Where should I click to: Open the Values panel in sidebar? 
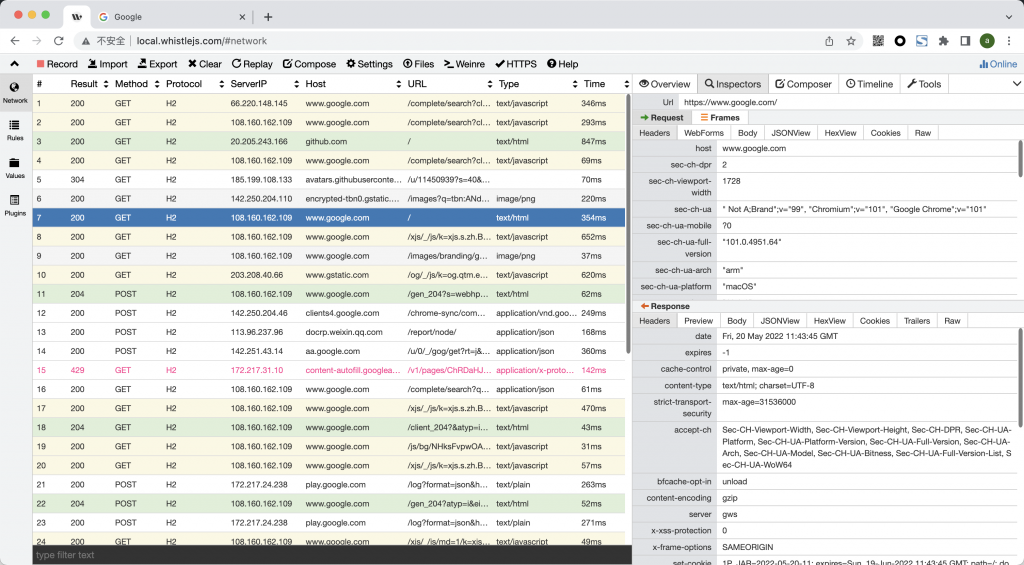pyautogui.click(x=15, y=167)
